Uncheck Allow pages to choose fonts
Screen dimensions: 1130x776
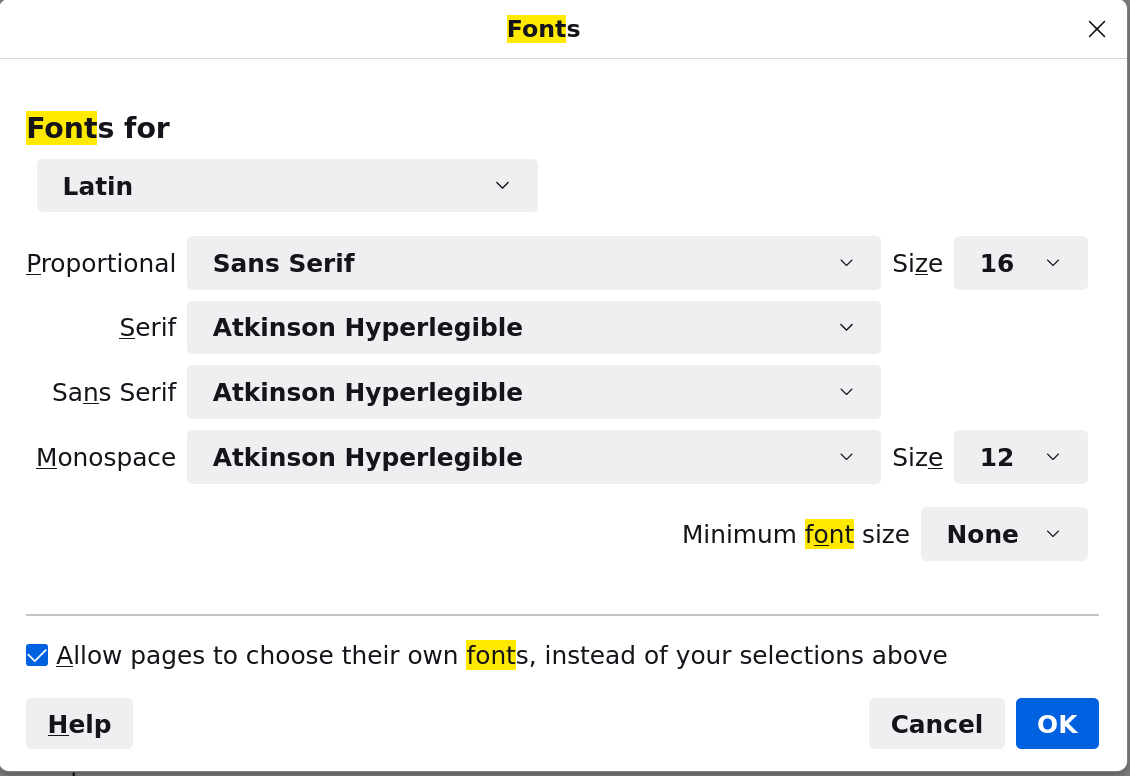click(37, 655)
